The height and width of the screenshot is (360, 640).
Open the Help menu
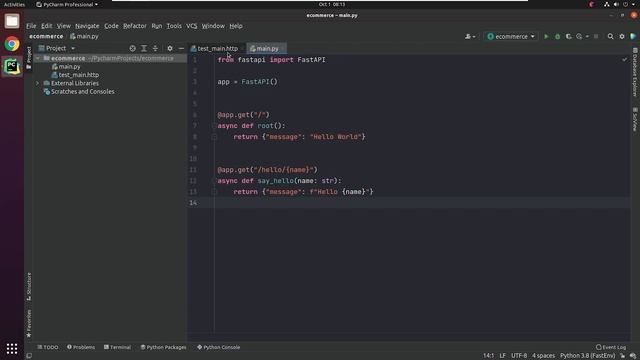point(236,26)
